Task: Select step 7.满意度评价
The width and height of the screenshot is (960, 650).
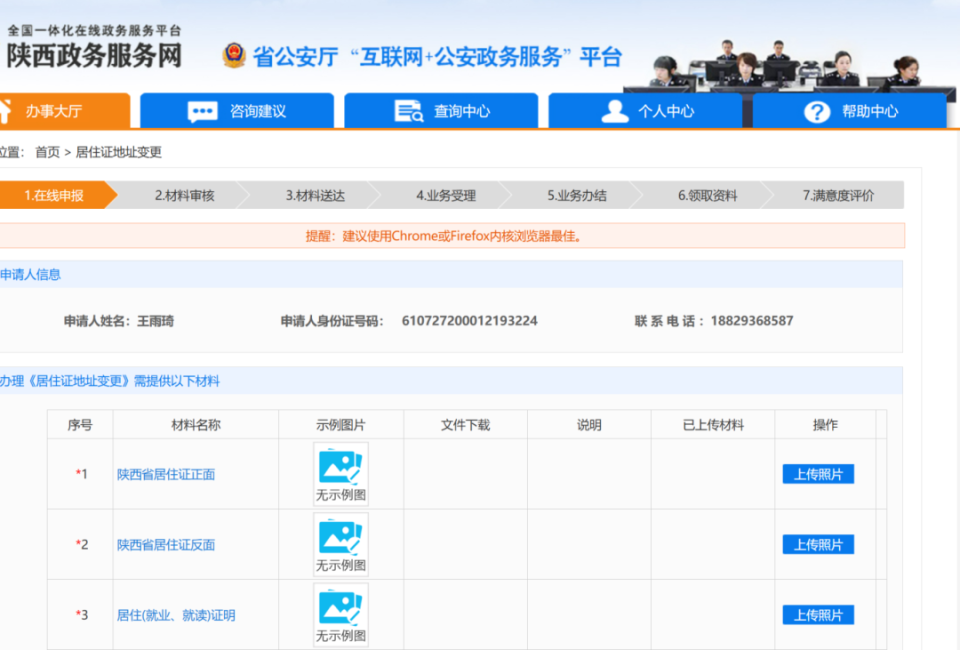Action: [x=838, y=195]
